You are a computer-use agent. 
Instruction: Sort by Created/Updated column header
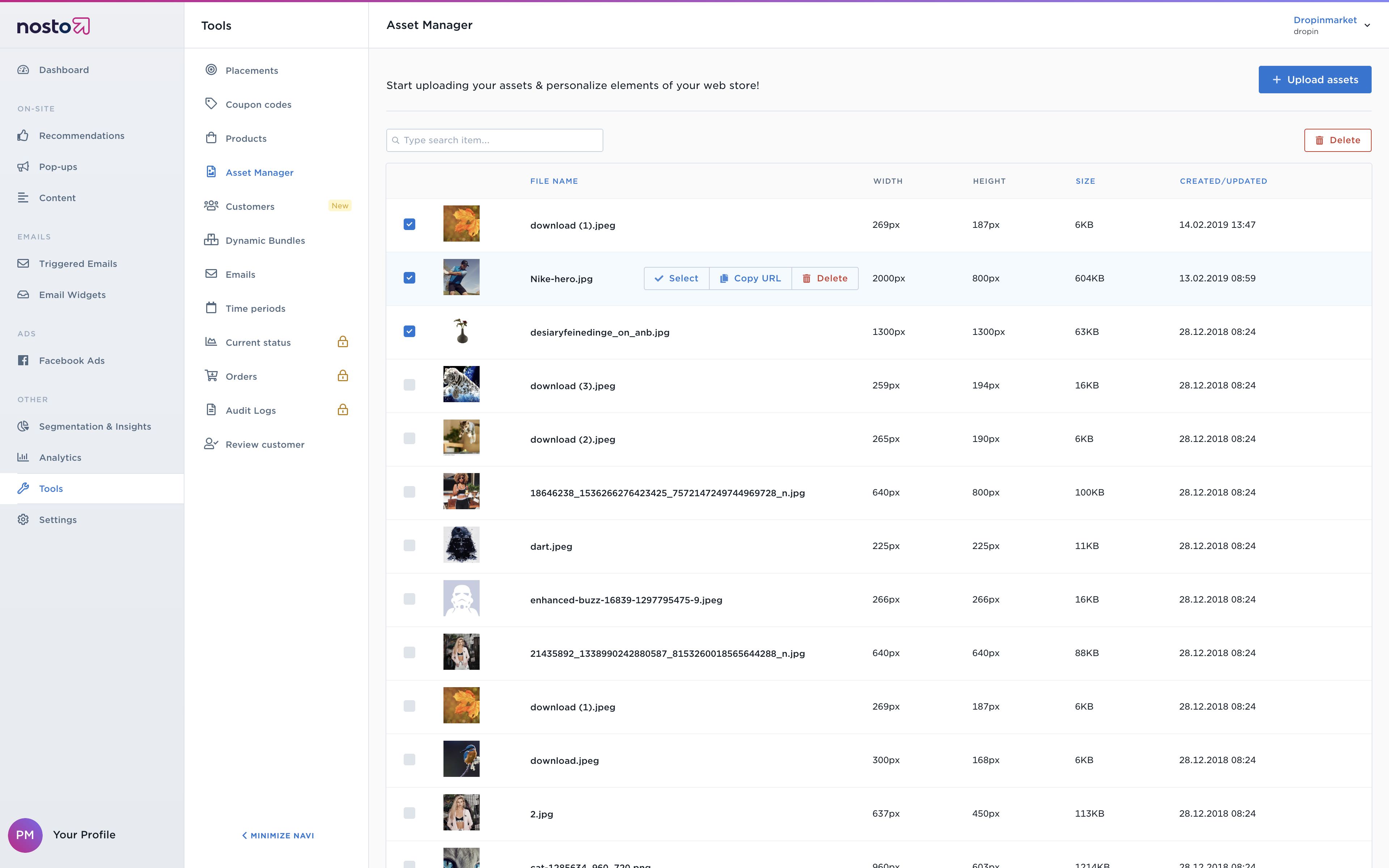1223,181
